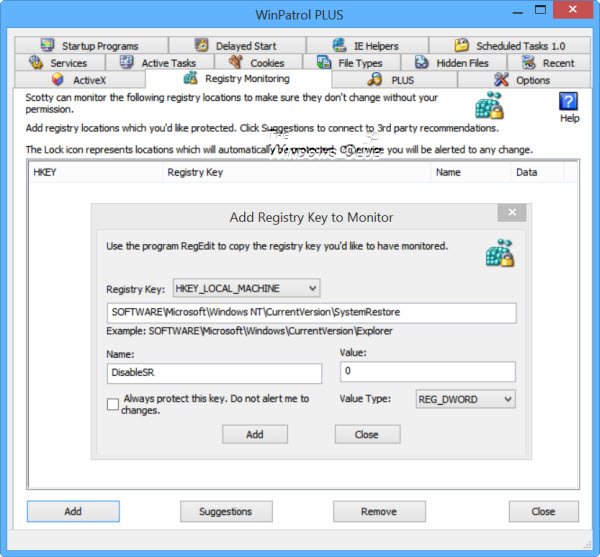Viewport: 600px width, 557px height.
Task: Click the Recent tab icon
Action: click(529, 62)
